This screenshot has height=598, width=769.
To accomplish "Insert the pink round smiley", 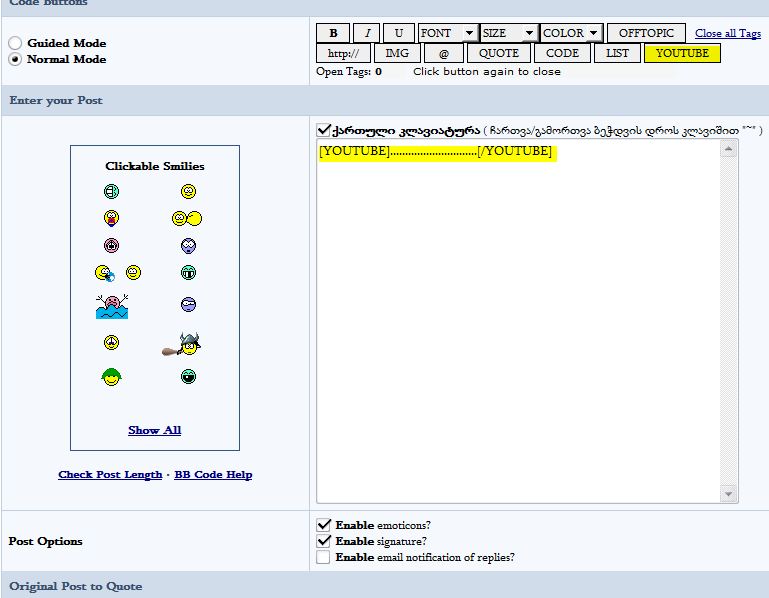I will 111,245.
